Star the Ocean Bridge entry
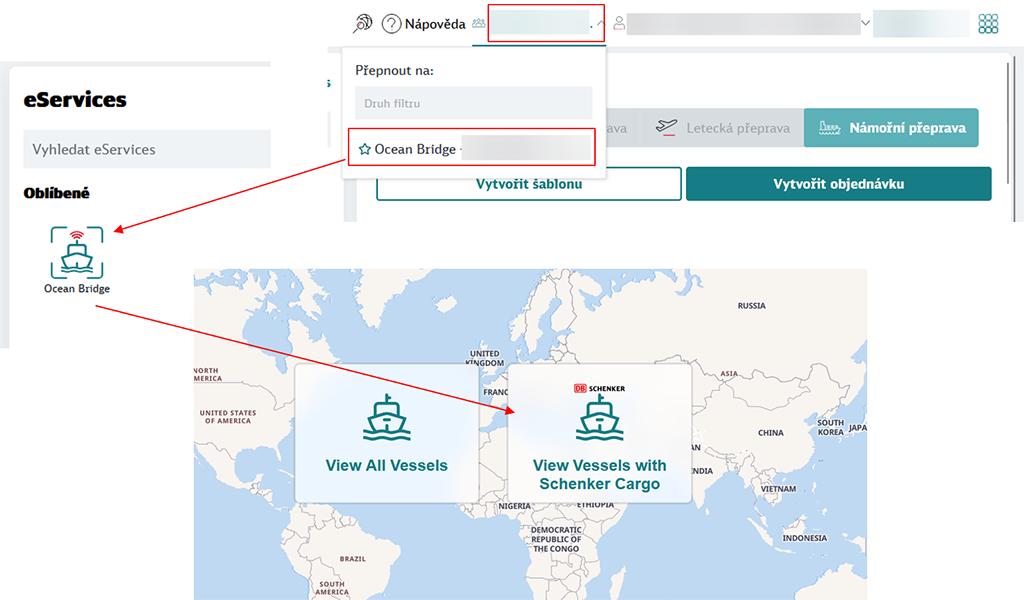 [x=364, y=150]
